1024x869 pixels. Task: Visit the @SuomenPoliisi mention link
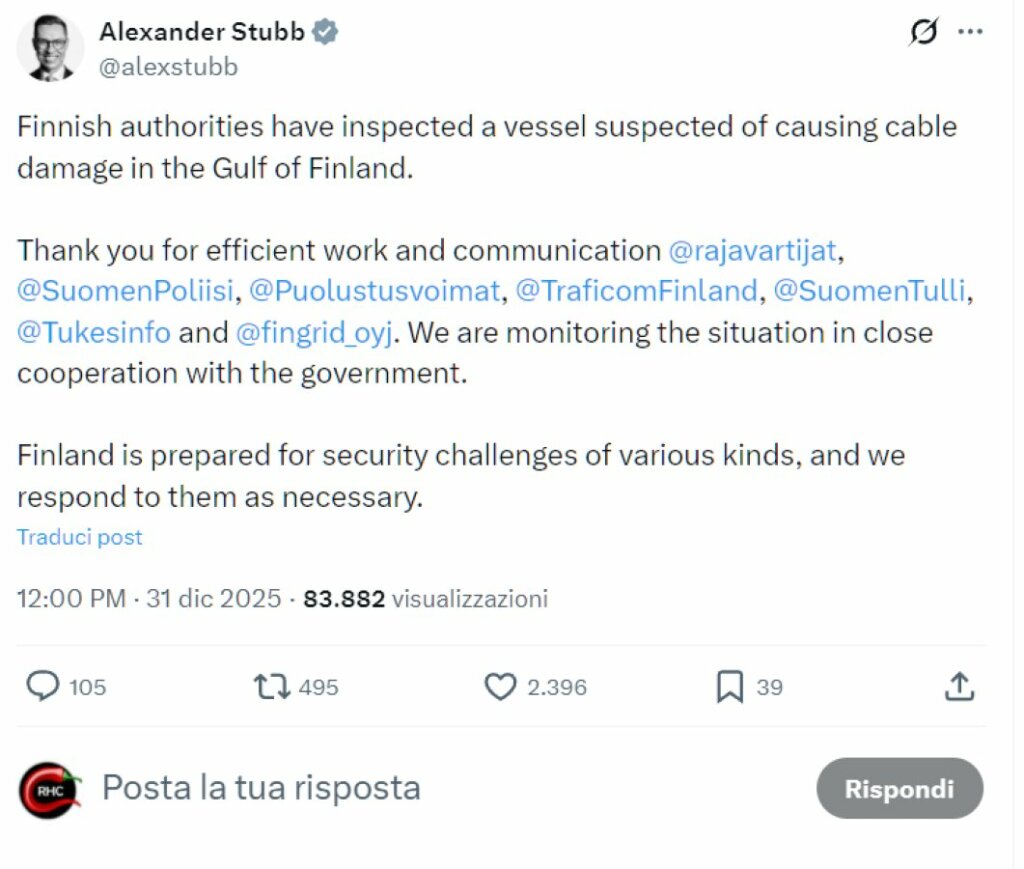point(125,291)
